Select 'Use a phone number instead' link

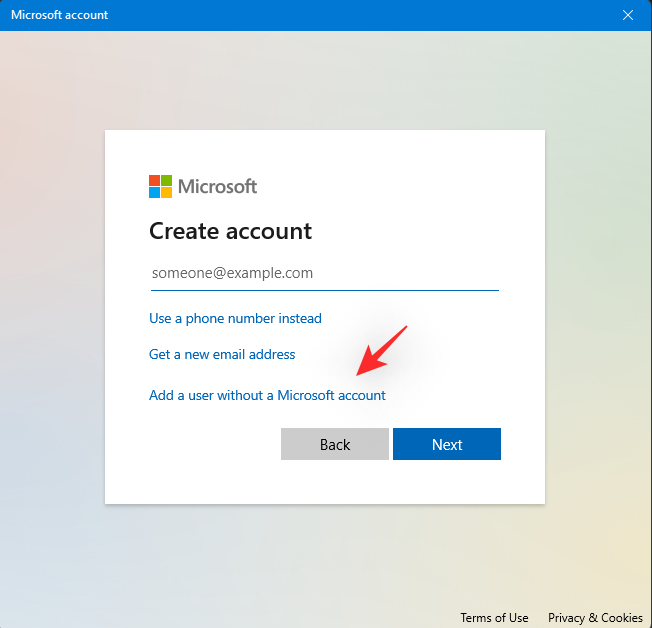(235, 318)
